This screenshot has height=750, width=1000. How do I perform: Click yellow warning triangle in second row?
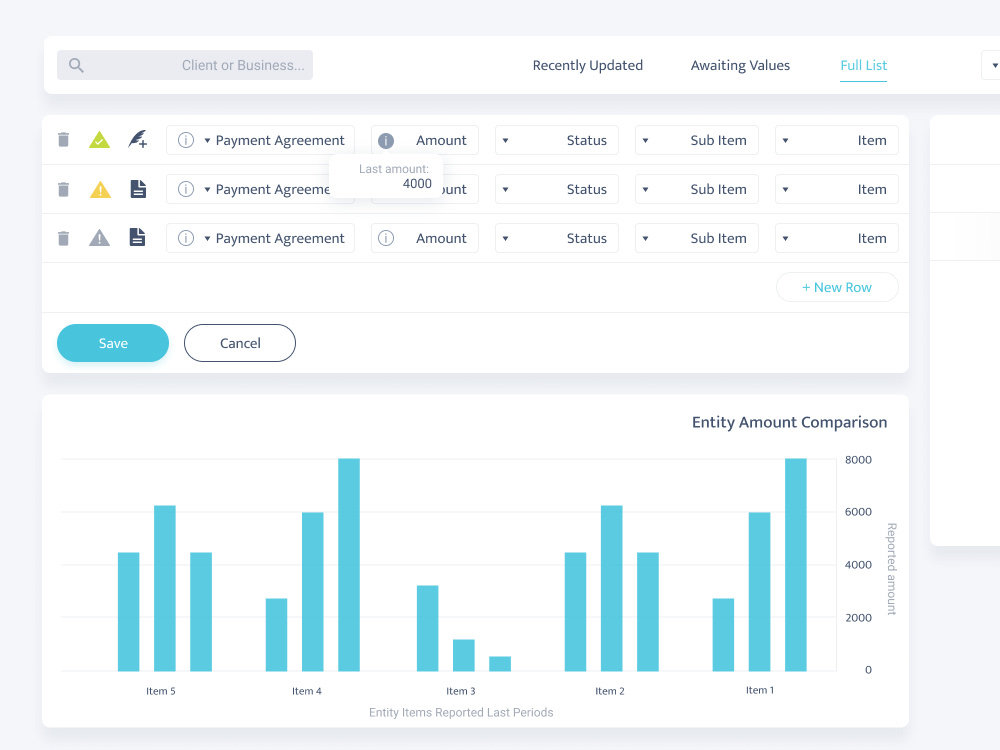coord(100,189)
